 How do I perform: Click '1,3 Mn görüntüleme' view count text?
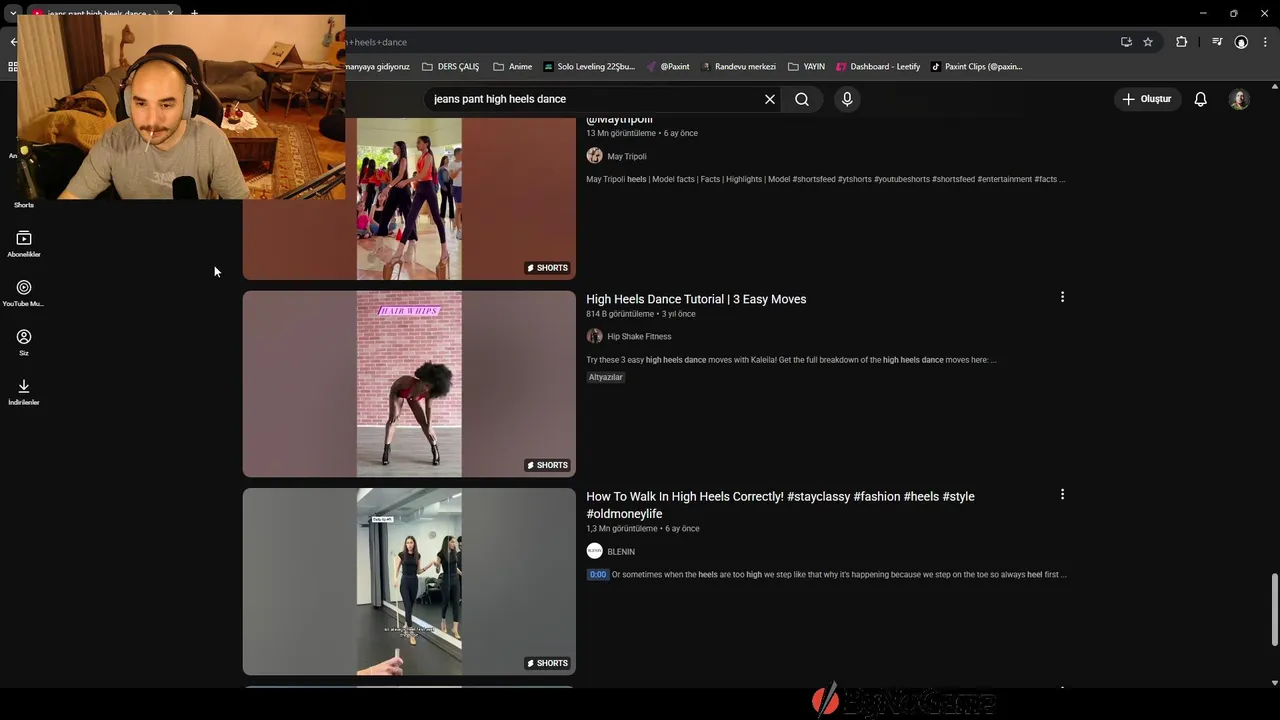[x=622, y=528]
